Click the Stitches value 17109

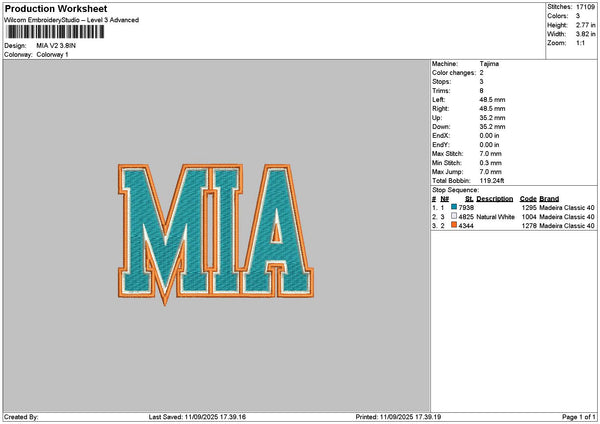point(585,7)
